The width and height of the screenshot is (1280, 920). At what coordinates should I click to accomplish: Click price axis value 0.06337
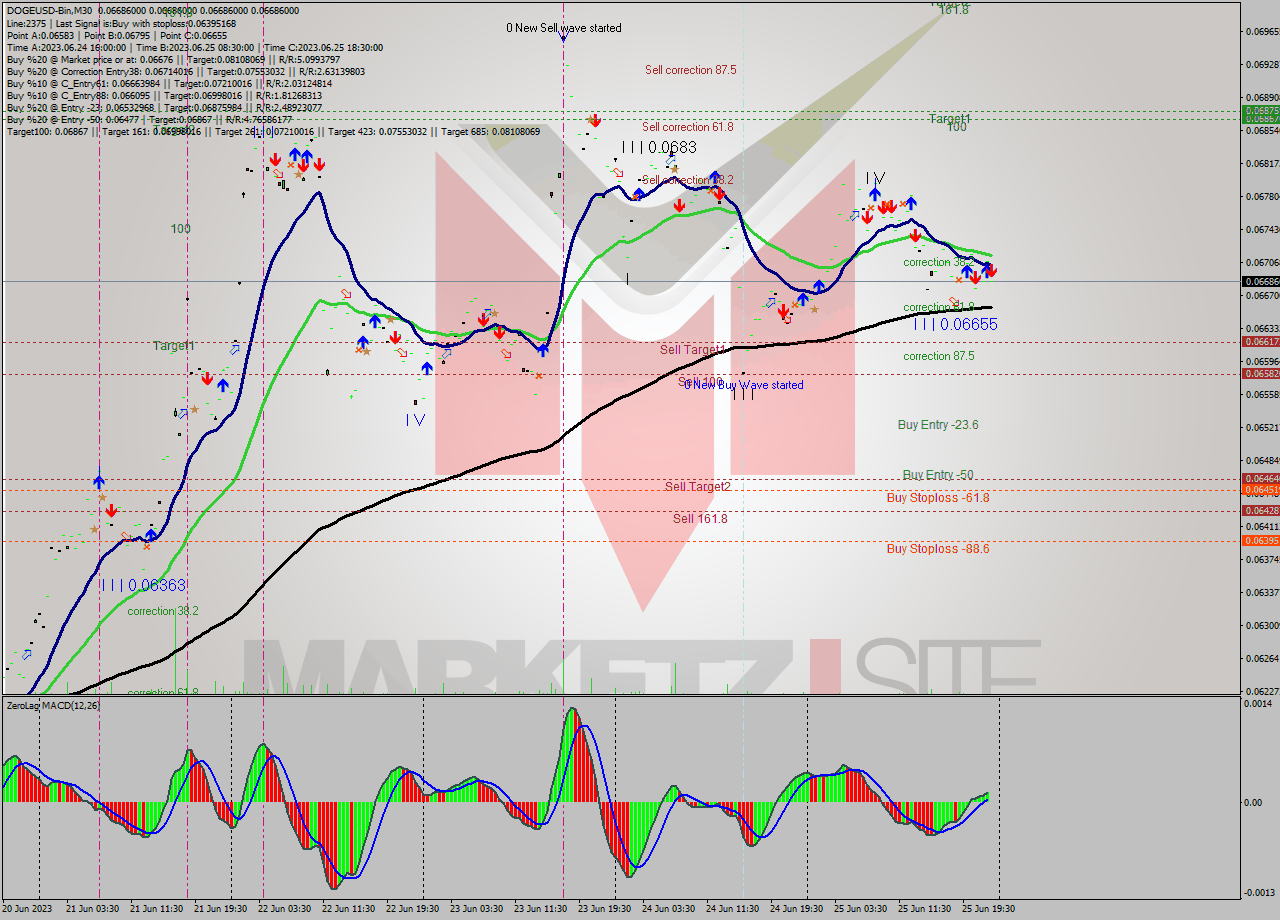point(1262,592)
